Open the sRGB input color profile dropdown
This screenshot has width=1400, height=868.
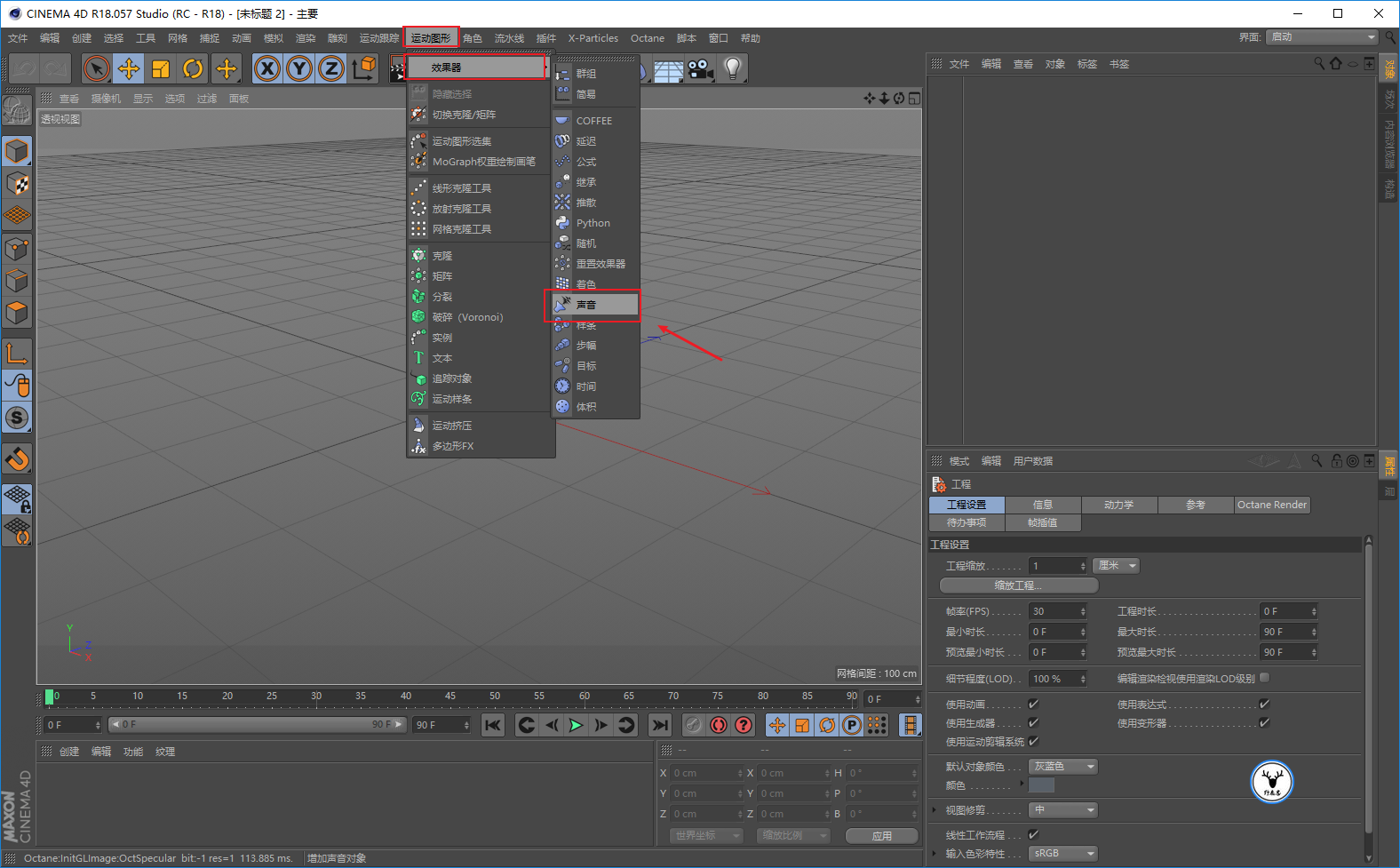tap(1063, 853)
